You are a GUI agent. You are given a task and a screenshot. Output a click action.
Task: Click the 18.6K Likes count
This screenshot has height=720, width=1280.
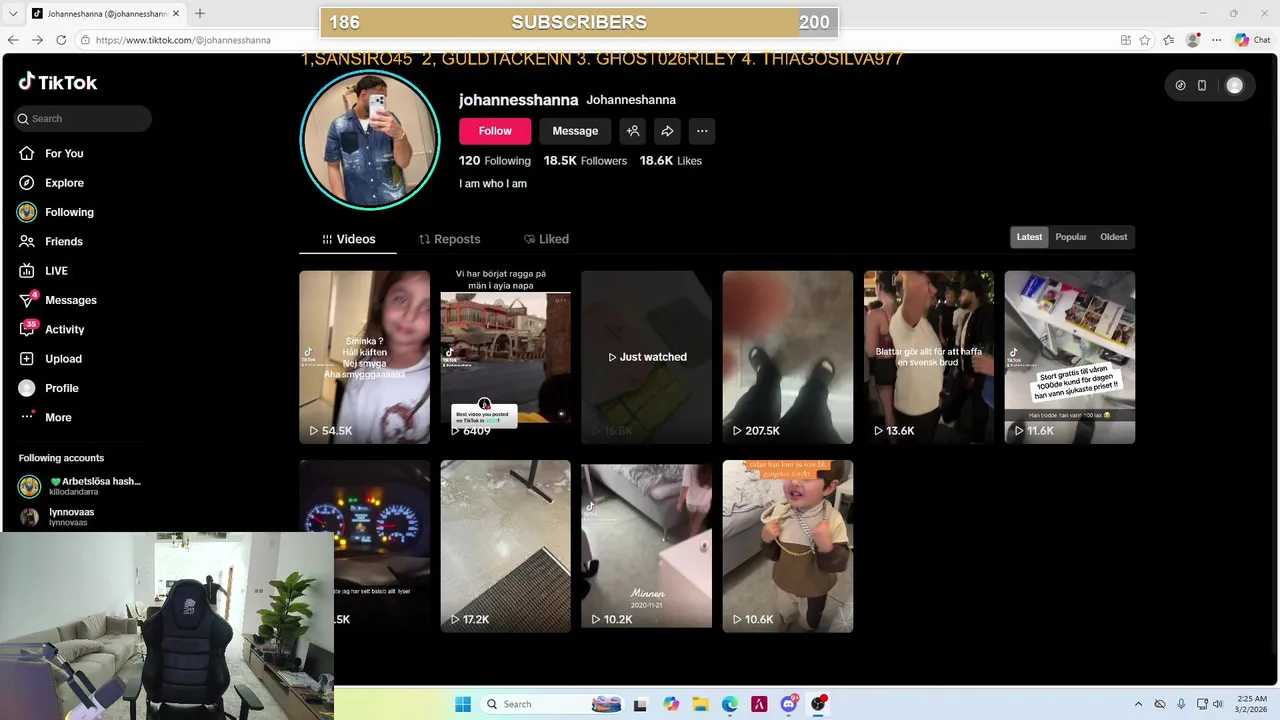[x=671, y=161]
